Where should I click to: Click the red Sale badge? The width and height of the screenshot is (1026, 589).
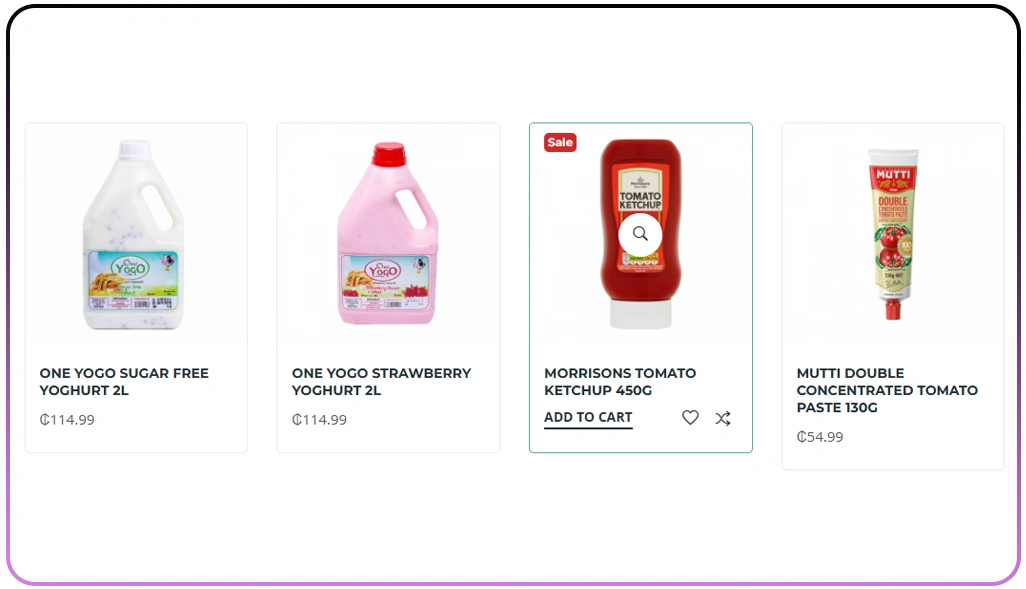pos(560,142)
